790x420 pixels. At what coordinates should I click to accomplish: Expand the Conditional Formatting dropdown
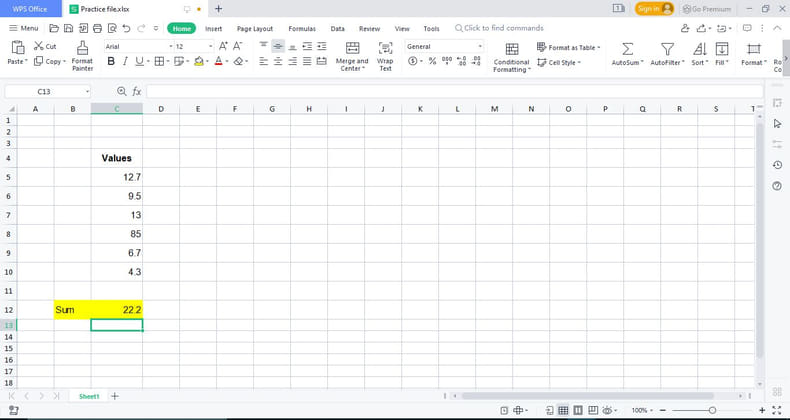point(529,70)
